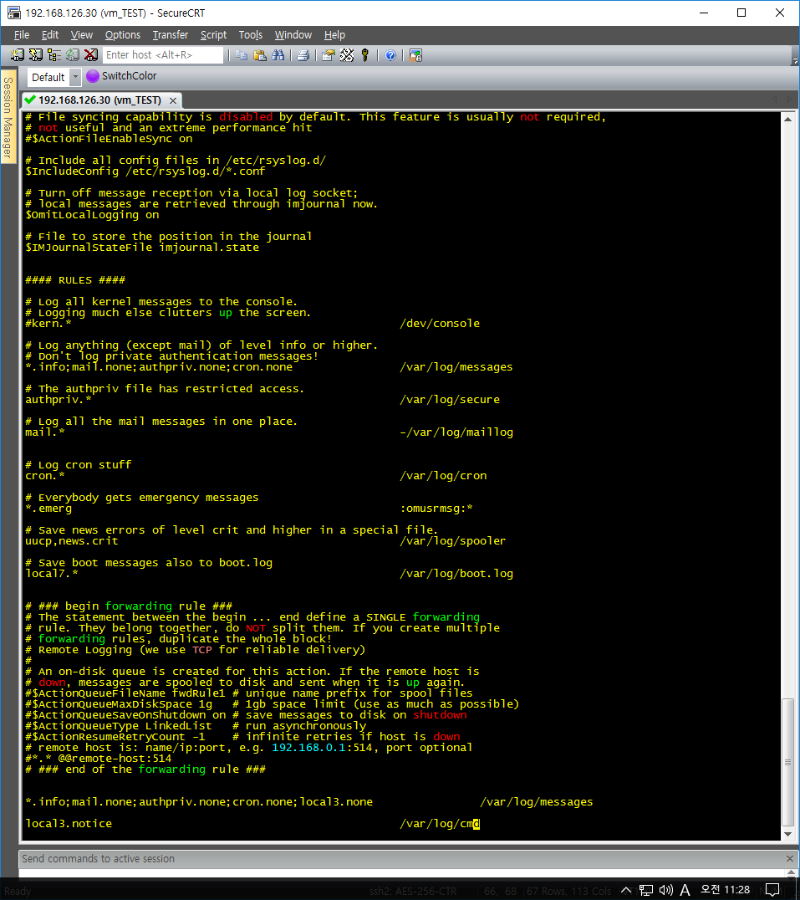Click the Enter host input field

(162, 55)
